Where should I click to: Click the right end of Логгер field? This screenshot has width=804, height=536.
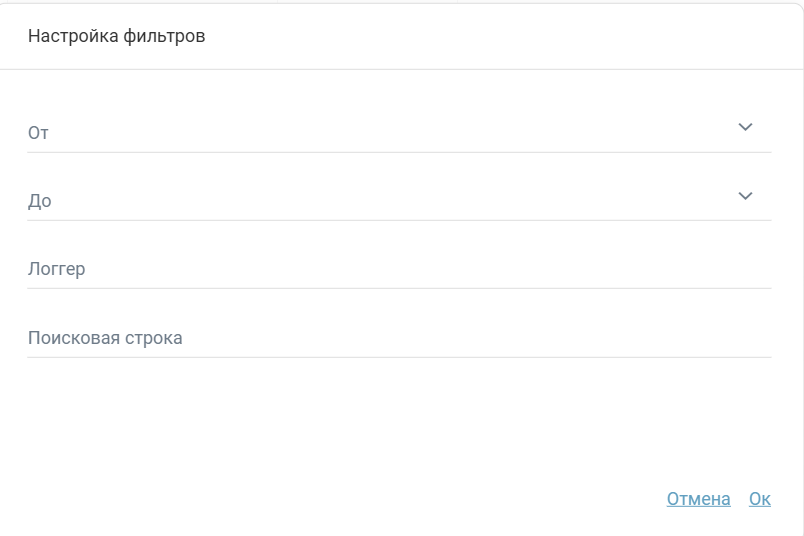pyautogui.click(x=740, y=269)
